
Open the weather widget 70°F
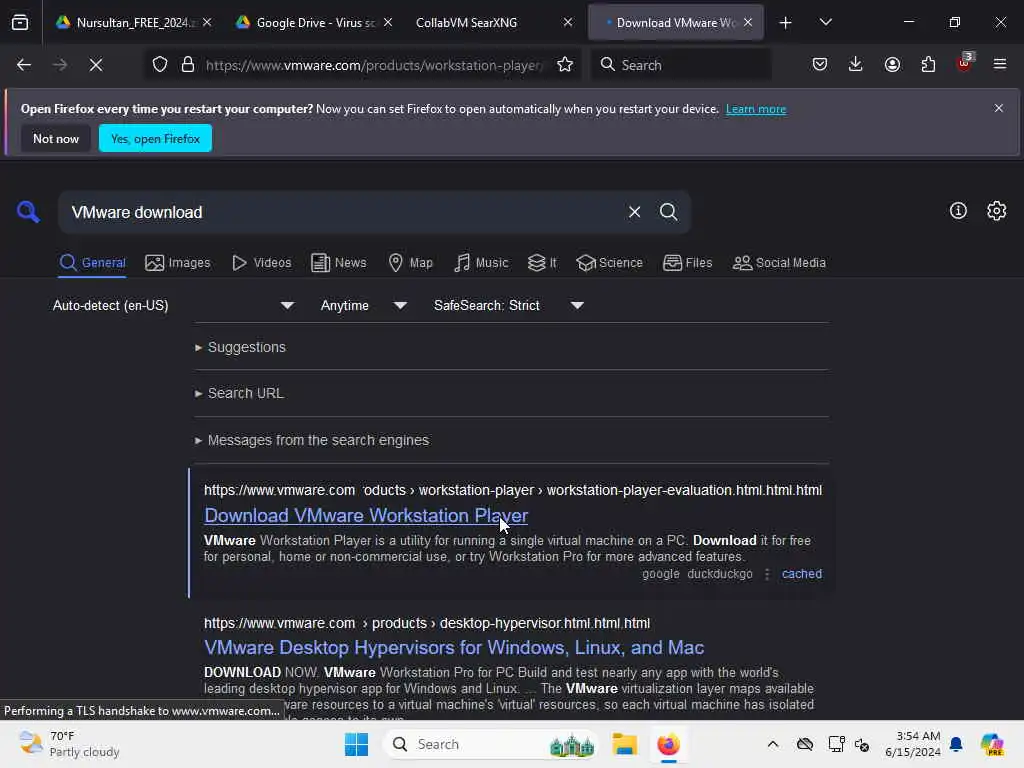click(69, 744)
